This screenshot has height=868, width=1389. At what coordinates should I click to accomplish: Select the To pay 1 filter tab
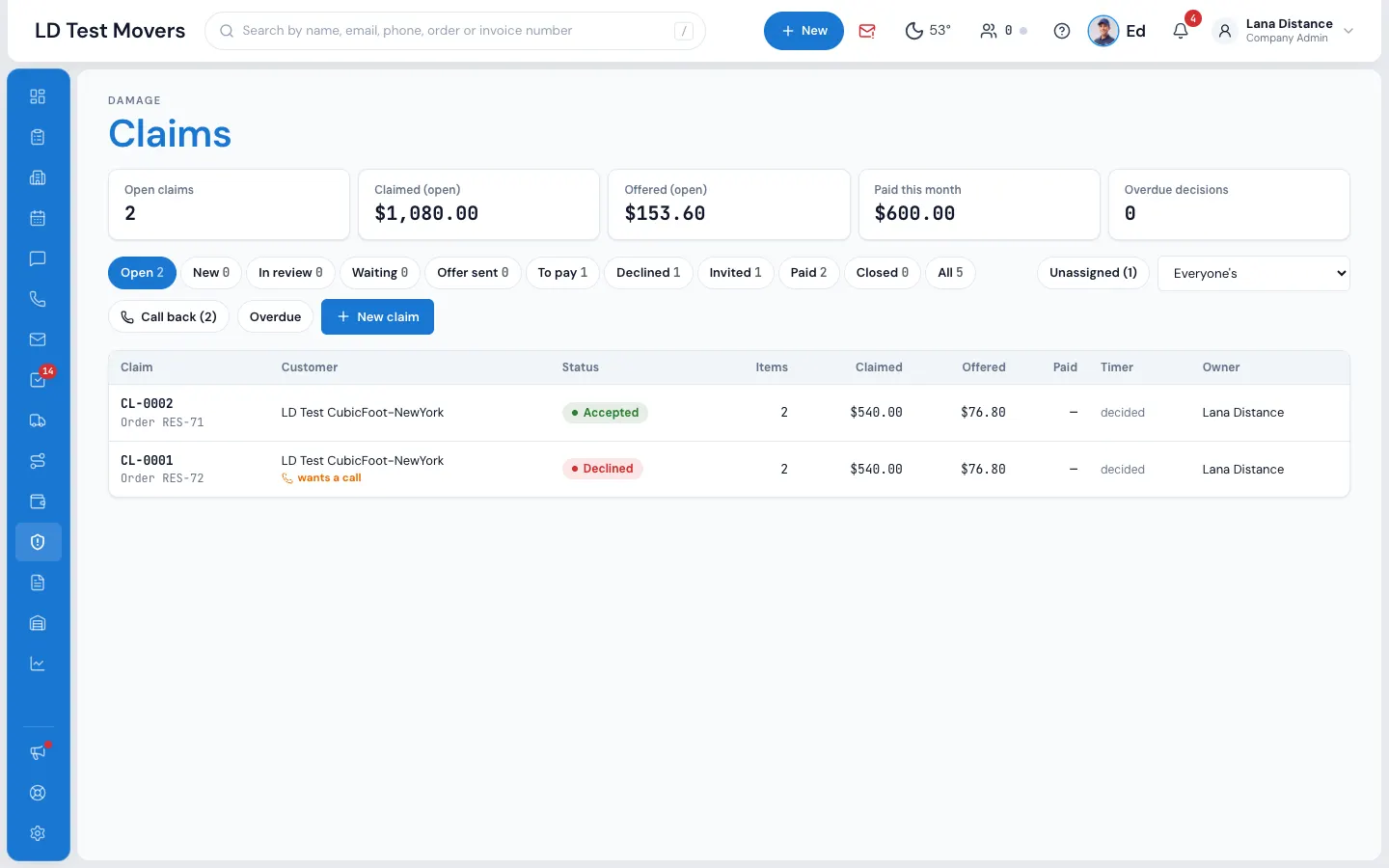(x=562, y=273)
